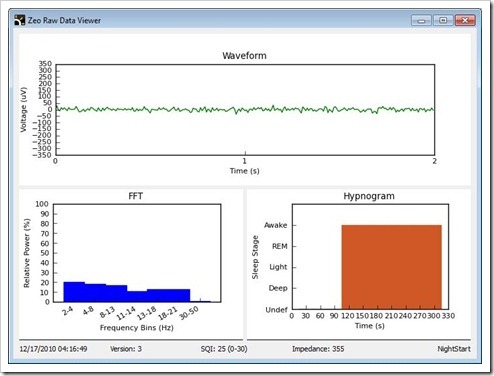Click the Waveform chart title
The height and width of the screenshot is (376, 494).
(x=244, y=56)
